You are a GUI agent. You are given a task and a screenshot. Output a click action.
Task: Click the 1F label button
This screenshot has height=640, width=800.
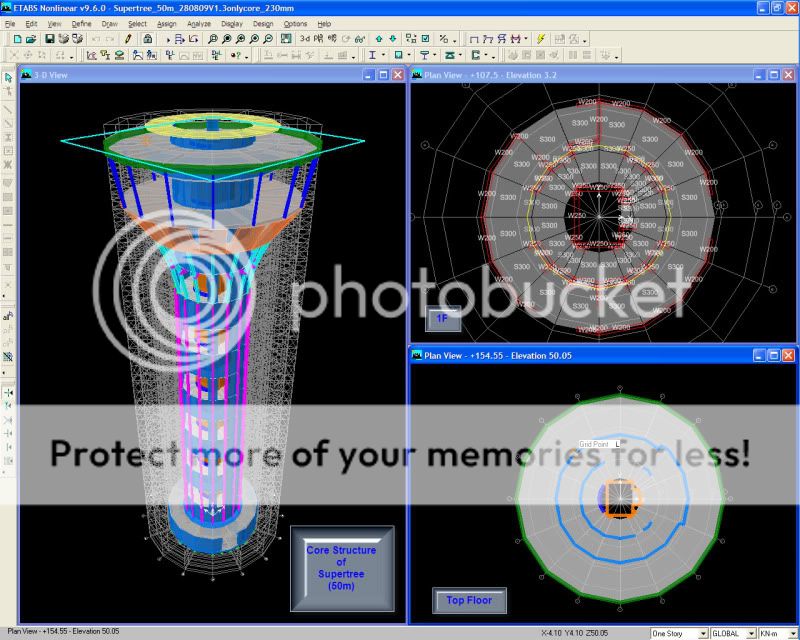click(x=443, y=320)
